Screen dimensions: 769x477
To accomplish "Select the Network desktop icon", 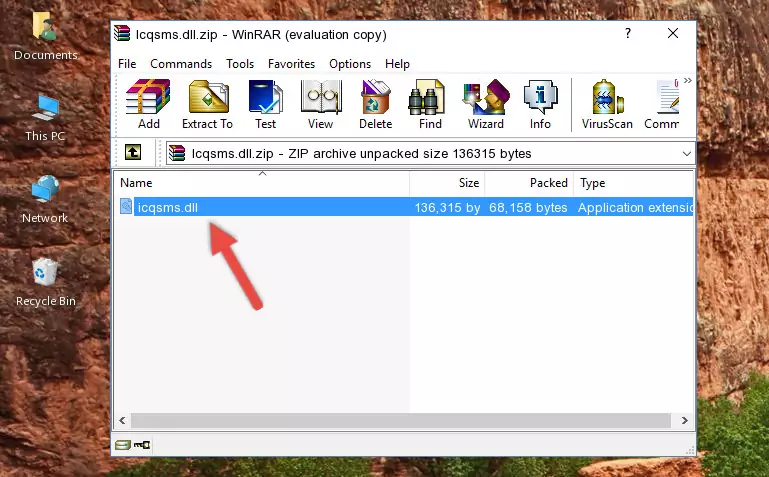I will [45, 199].
